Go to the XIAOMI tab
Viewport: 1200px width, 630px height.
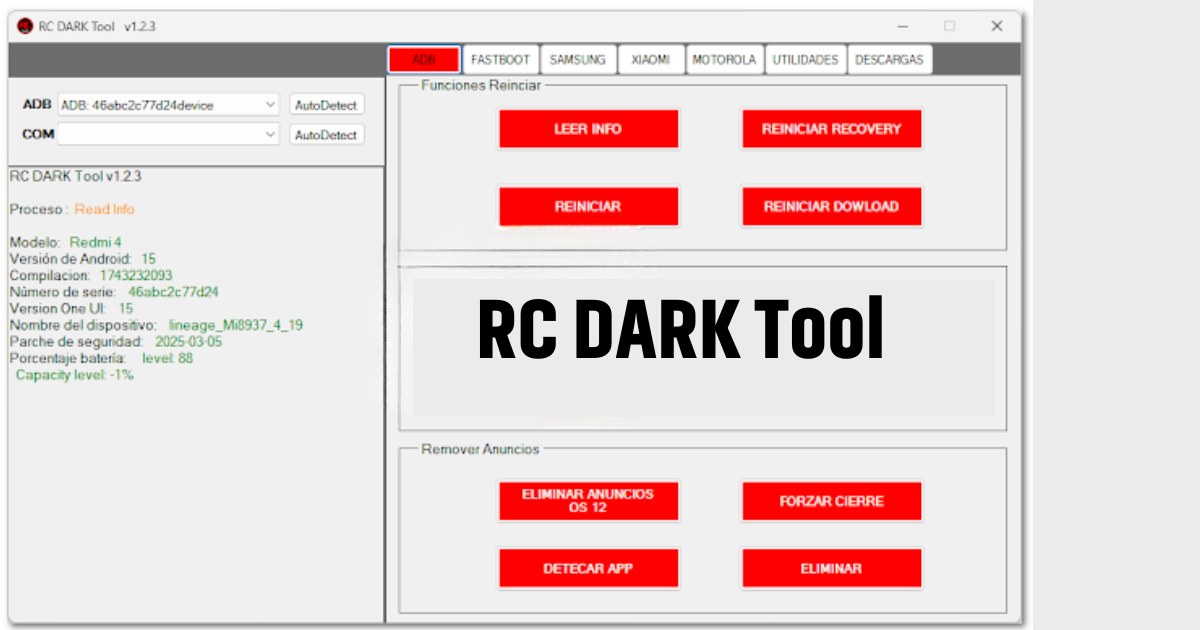point(651,60)
